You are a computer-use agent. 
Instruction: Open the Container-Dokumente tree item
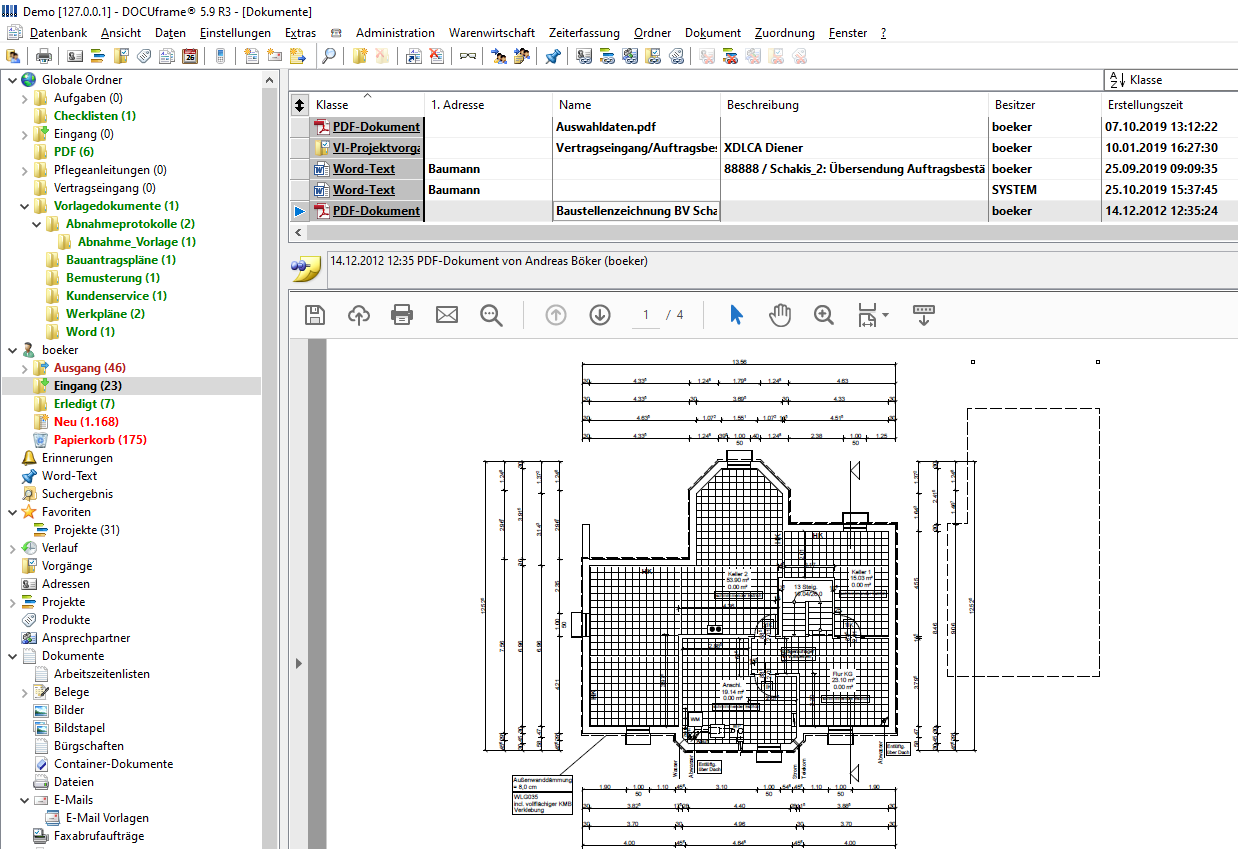pyautogui.click(x=114, y=764)
